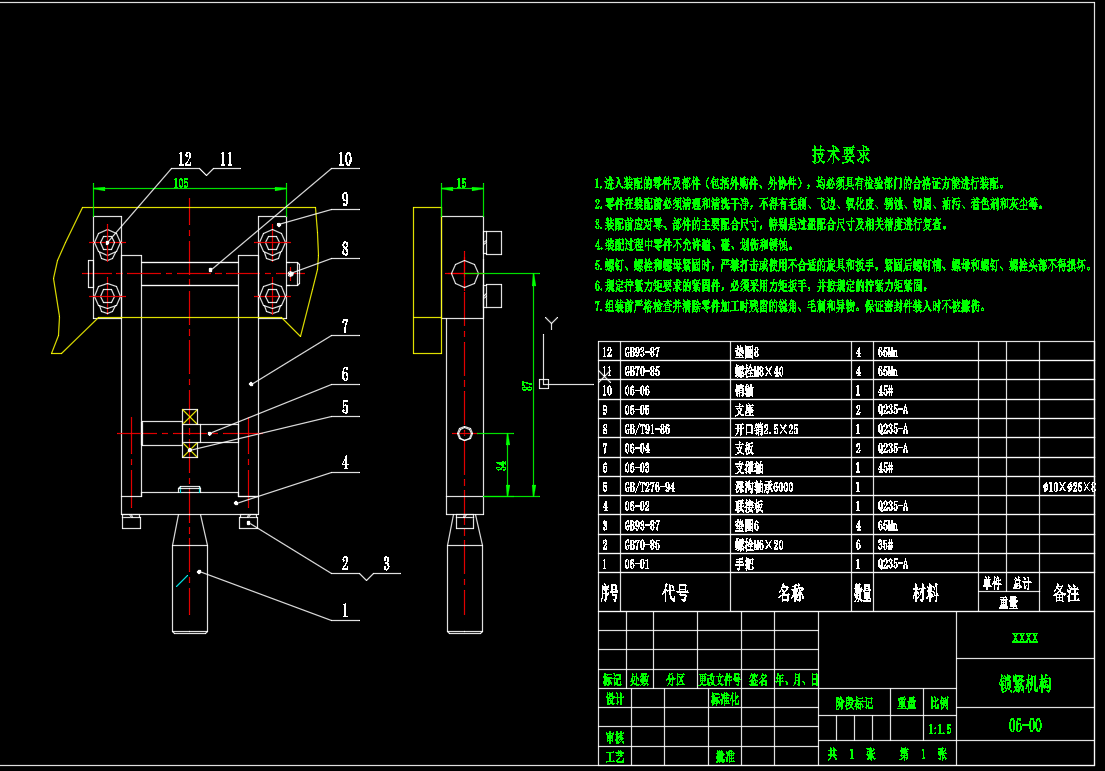This screenshot has height=771, width=1105.
Task: Select the 设计 cell in title block
Action: [x=614, y=699]
